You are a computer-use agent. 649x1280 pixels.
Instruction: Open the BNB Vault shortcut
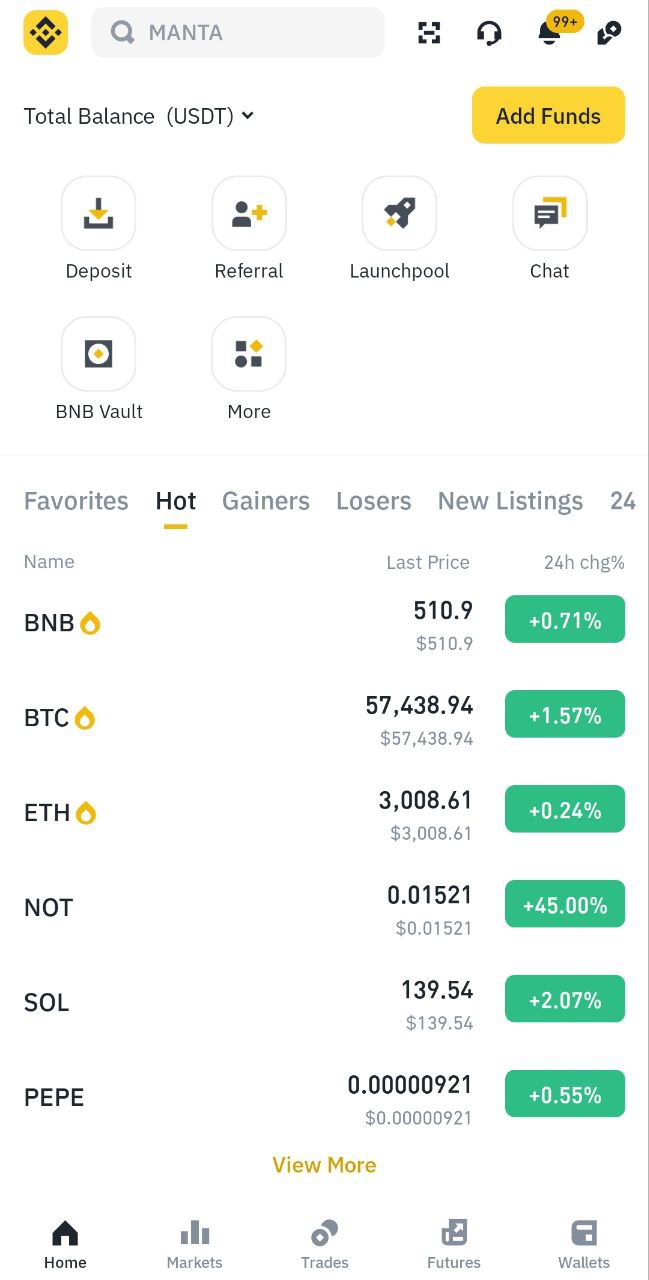(x=98, y=354)
